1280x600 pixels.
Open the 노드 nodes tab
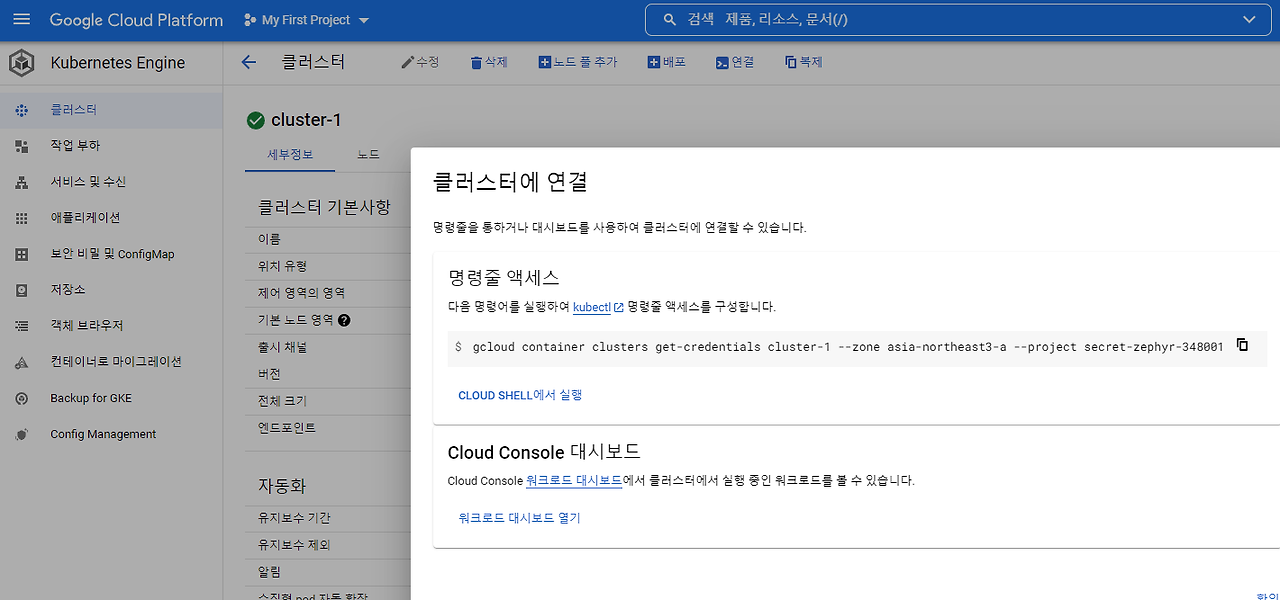(x=368, y=155)
